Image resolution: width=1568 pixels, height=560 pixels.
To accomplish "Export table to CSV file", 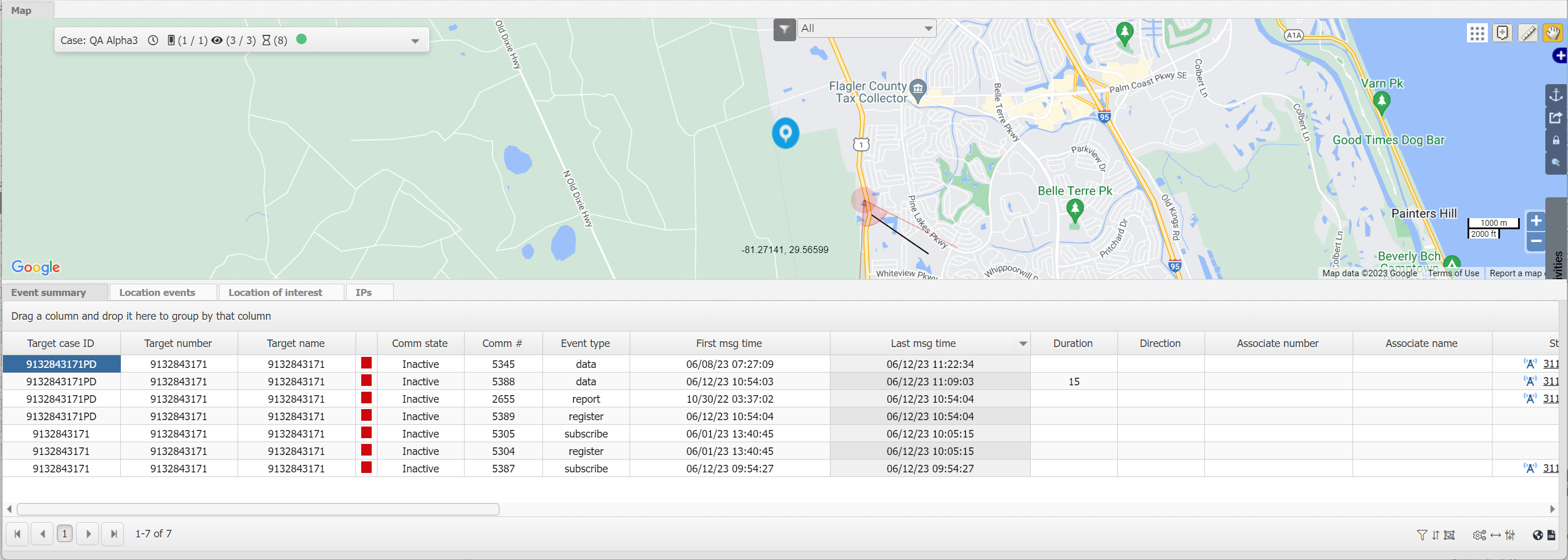I will [x=1551, y=535].
